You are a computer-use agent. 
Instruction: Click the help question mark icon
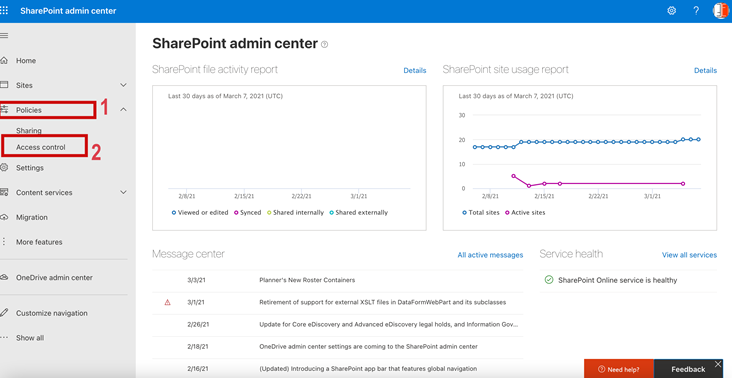pos(696,11)
